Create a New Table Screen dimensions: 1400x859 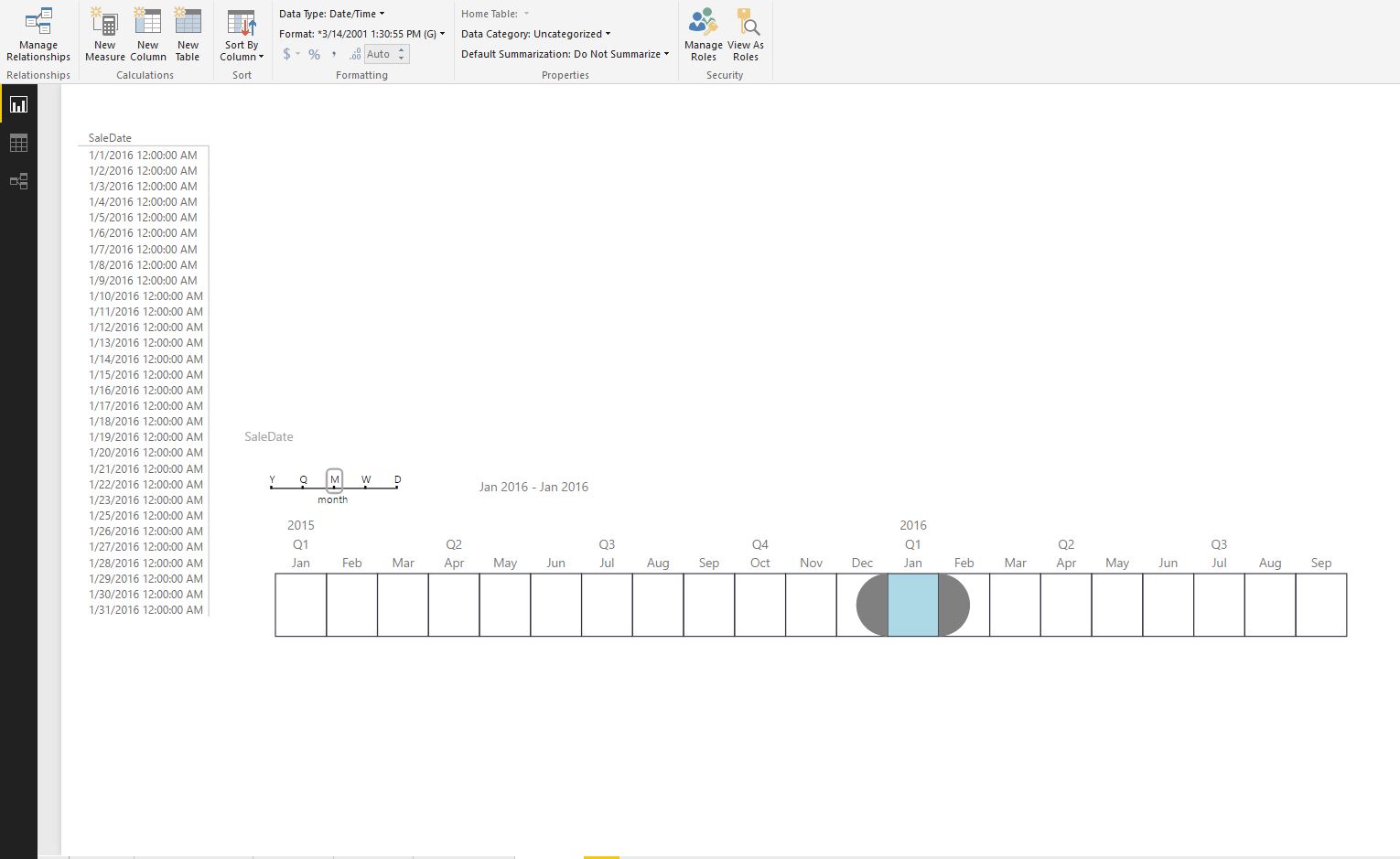tap(188, 35)
